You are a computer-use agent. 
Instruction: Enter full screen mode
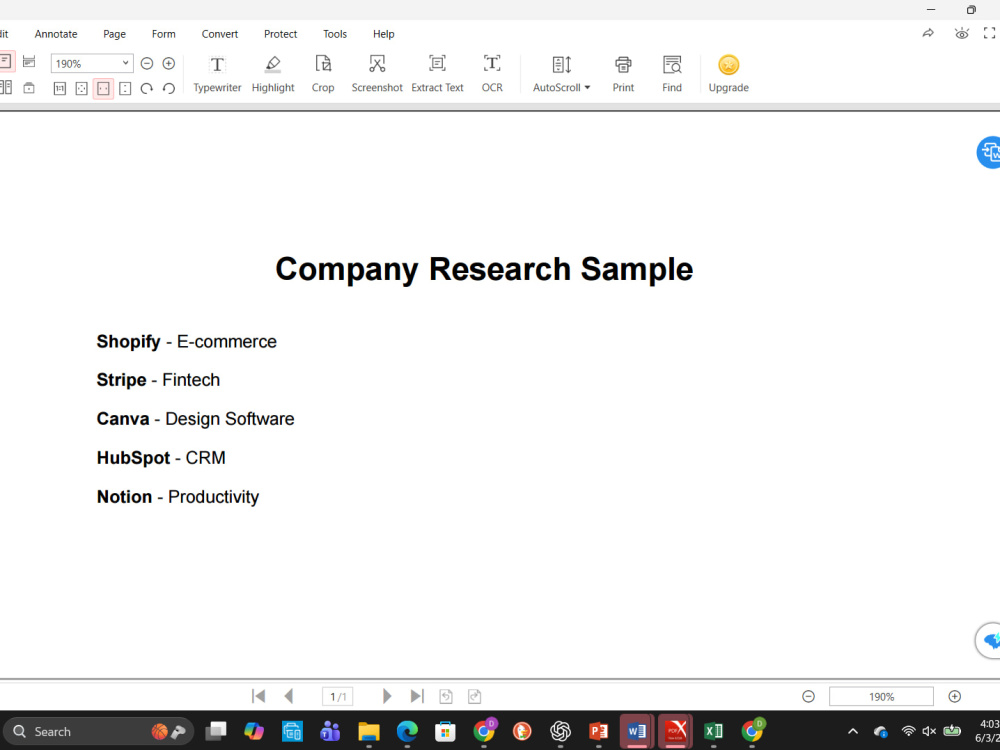pyautogui.click(x=989, y=33)
